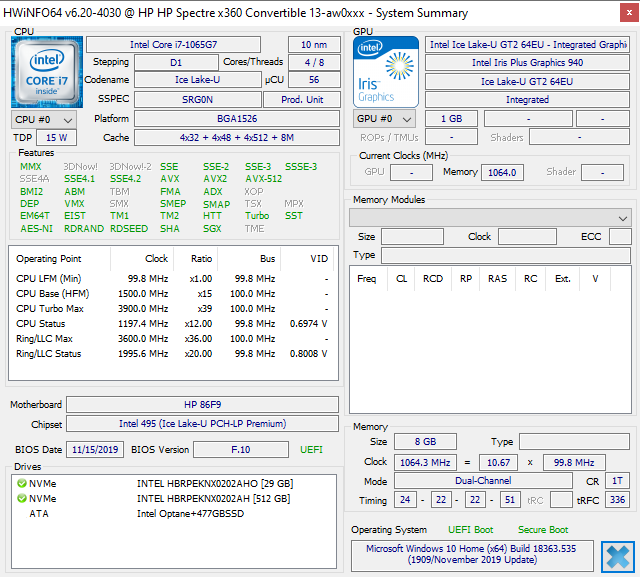Click the green check icon for the 512 GB NVMe drive
The height and width of the screenshot is (577, 640).
pos(21,498)
